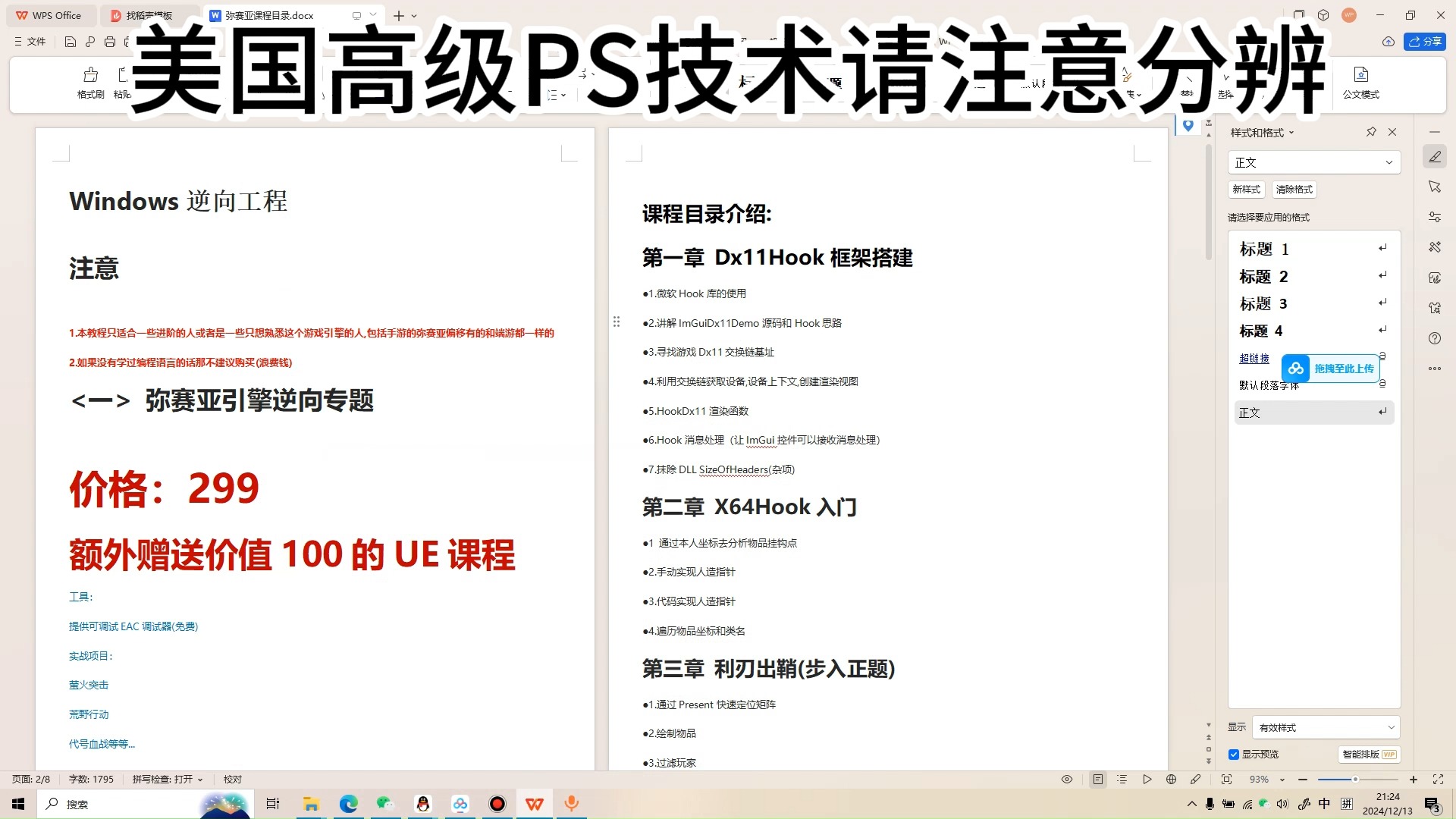Viewport: 1456px width, 819px height.
Task: Click the blue location marker navigation icon
Action: point(1188,125)
